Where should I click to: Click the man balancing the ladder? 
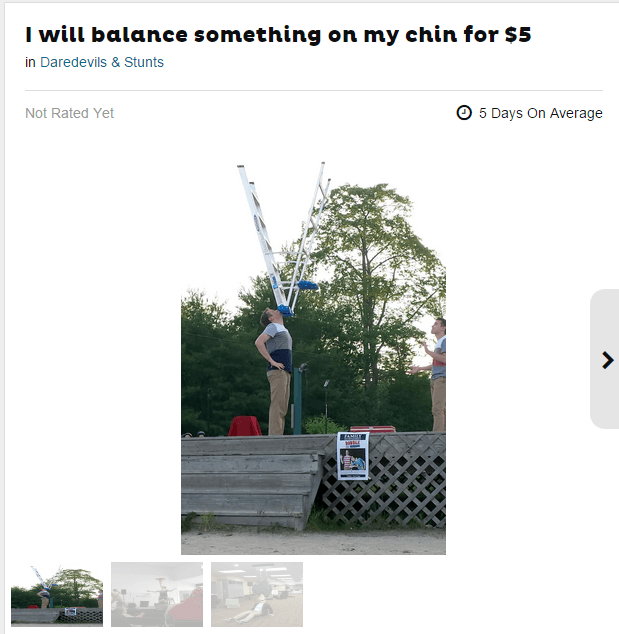275,371
